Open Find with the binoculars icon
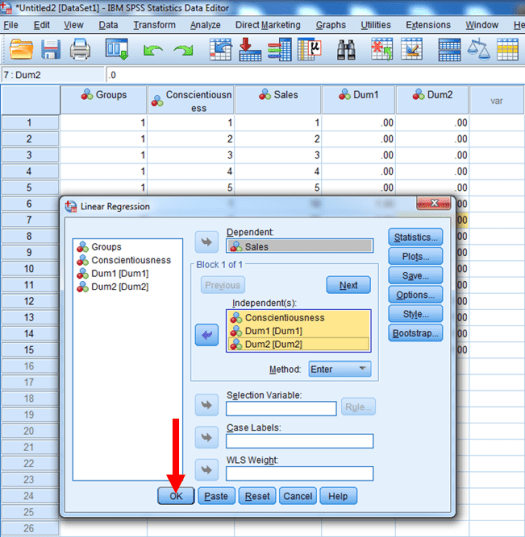 pos(346,50)
